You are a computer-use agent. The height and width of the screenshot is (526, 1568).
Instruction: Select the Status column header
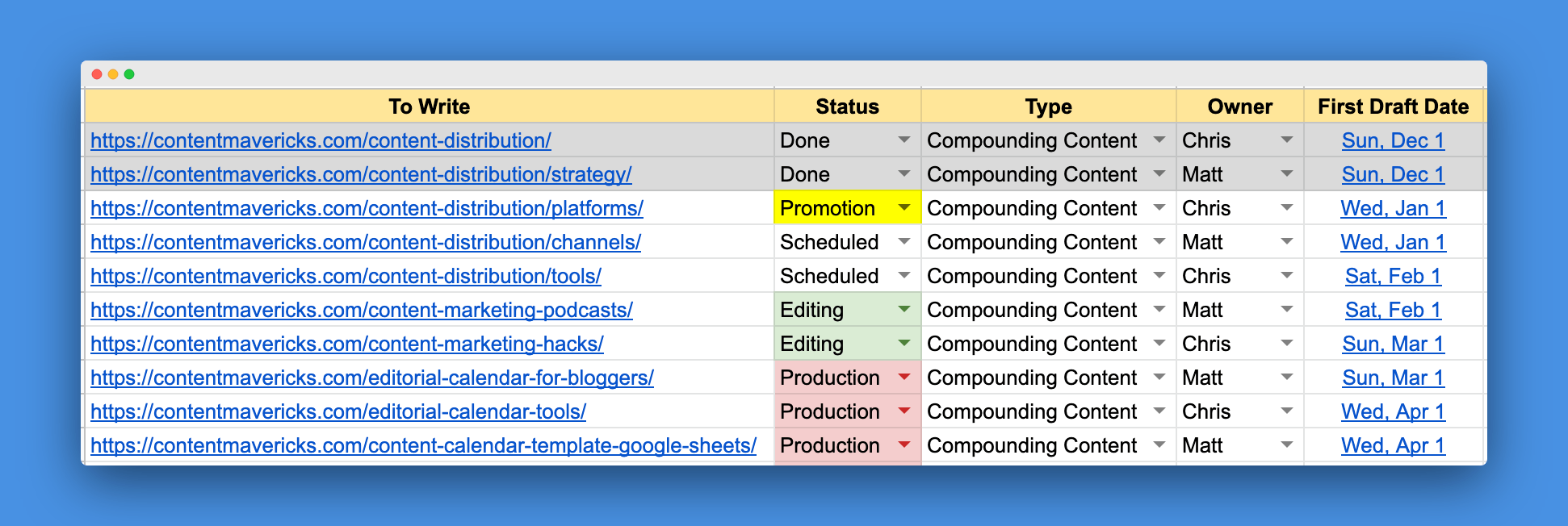pos(847,106)
